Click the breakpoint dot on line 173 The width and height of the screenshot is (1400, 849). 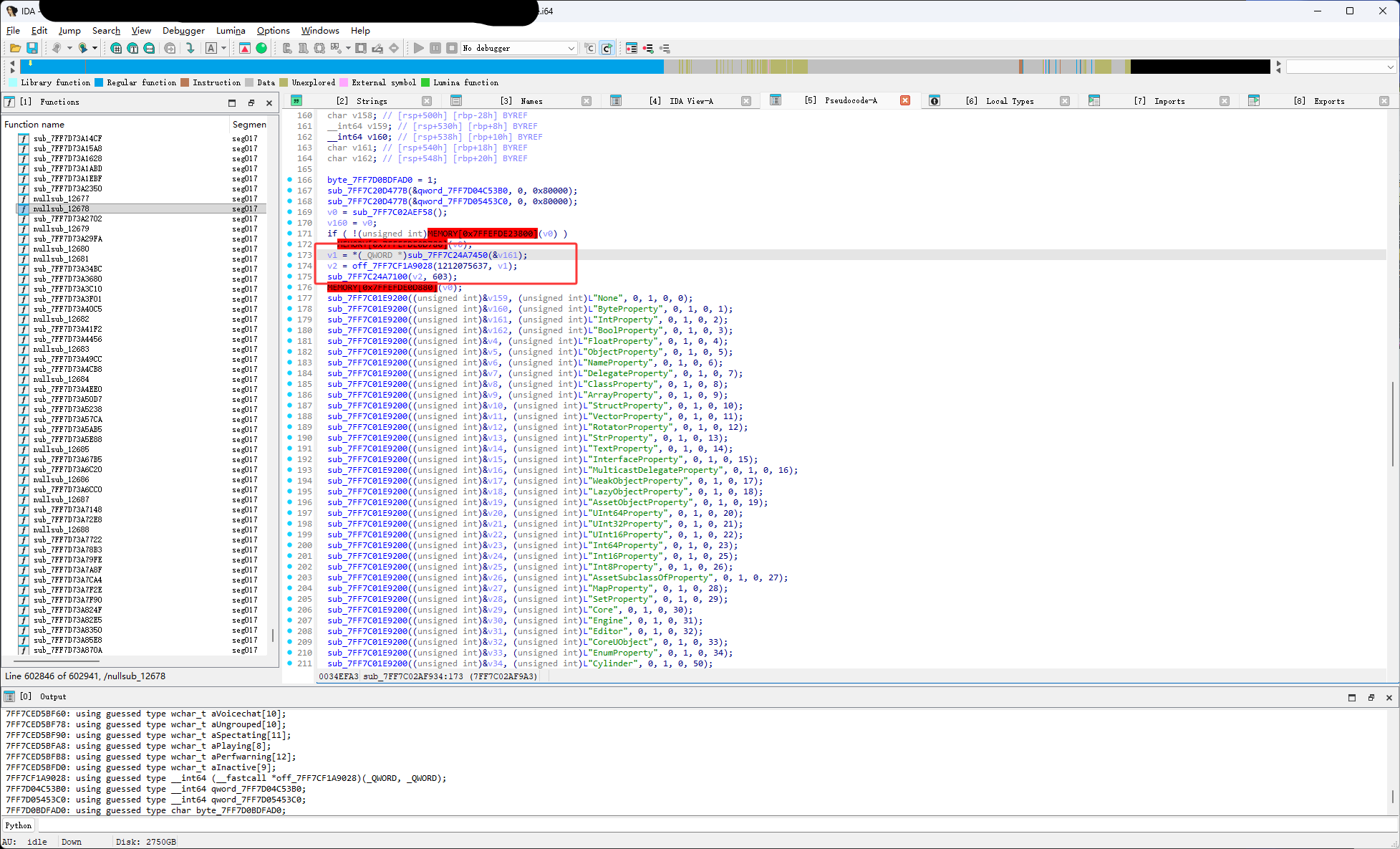coord(289,255)
